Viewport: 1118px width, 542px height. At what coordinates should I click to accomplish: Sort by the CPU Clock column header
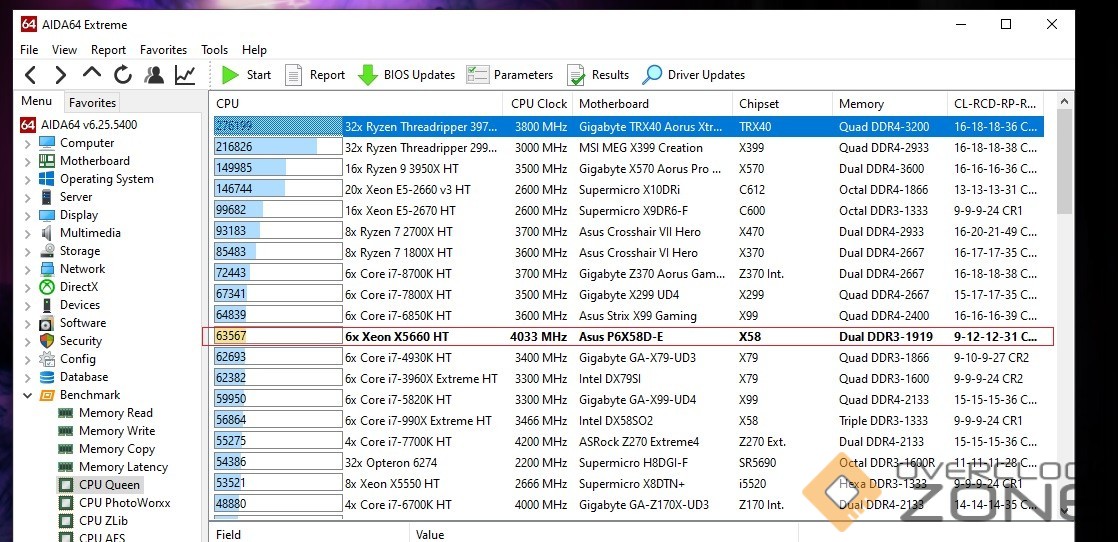point(538,104)
